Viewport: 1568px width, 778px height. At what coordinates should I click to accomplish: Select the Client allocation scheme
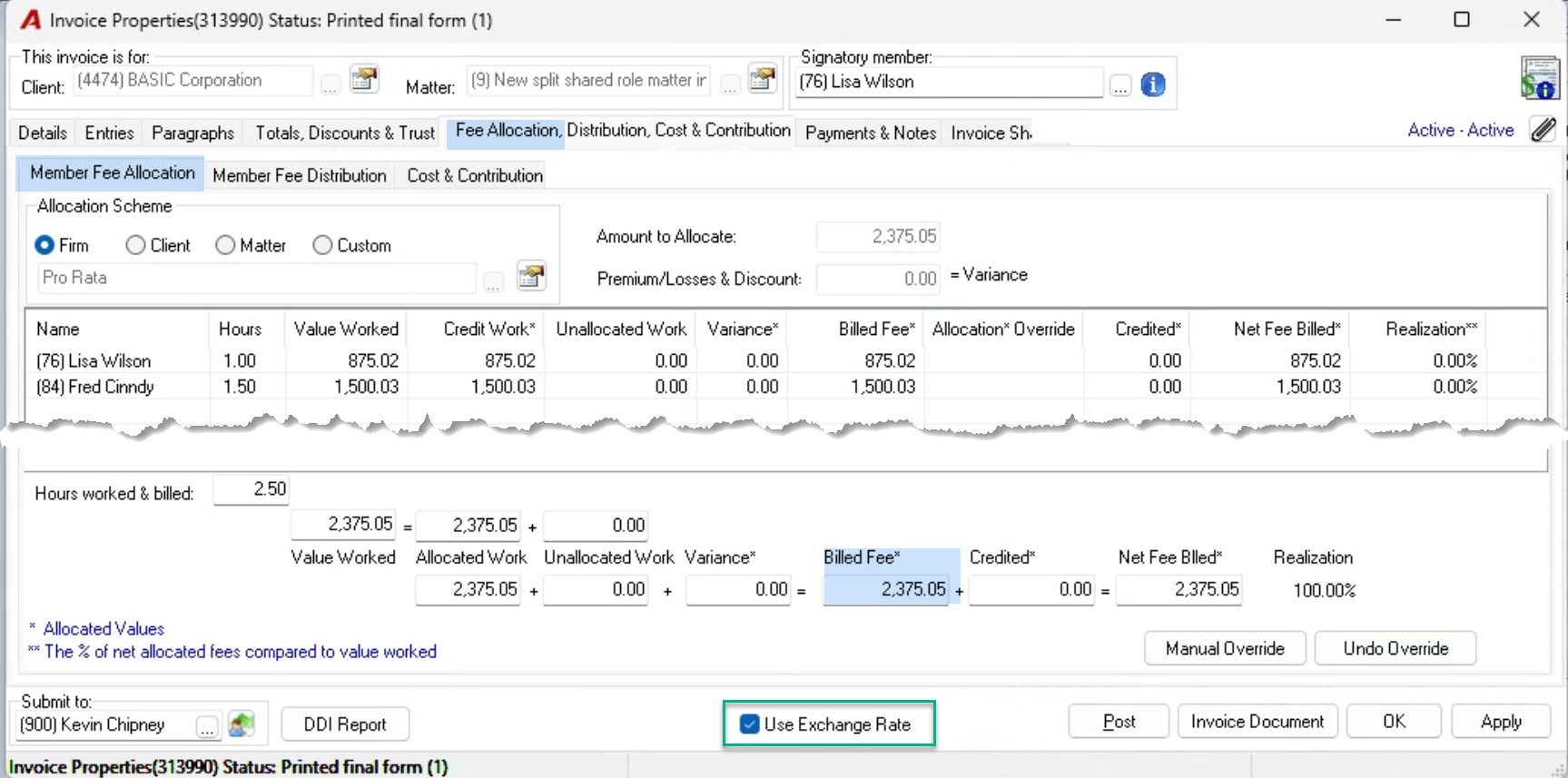[158, 245]
